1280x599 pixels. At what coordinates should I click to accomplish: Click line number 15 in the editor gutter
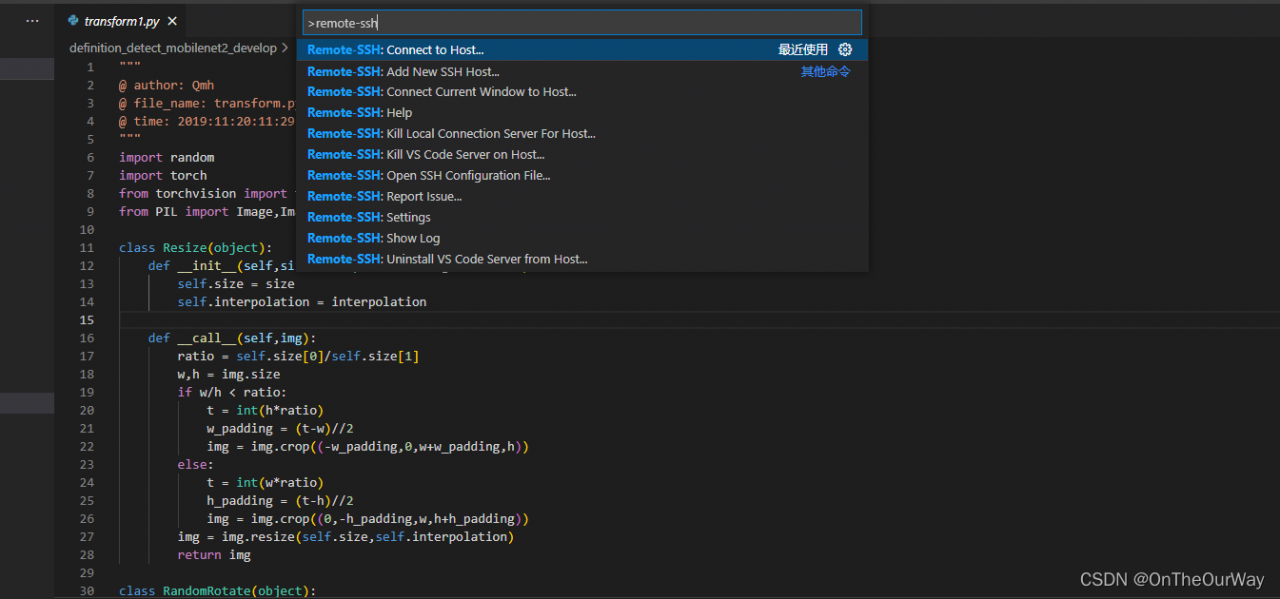(88, 320)
